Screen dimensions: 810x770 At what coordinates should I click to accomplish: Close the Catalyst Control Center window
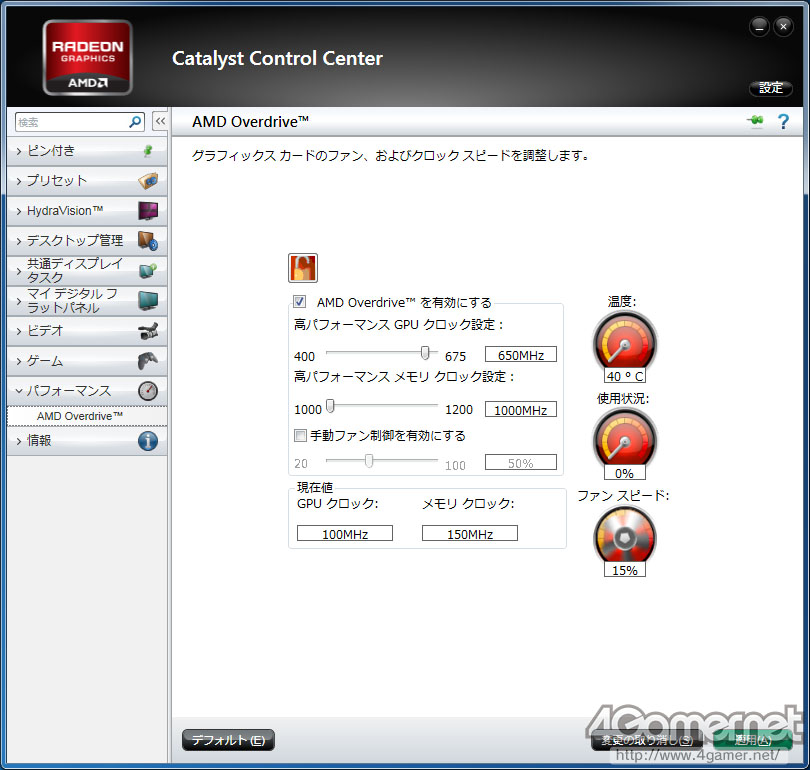click(783, 26)
